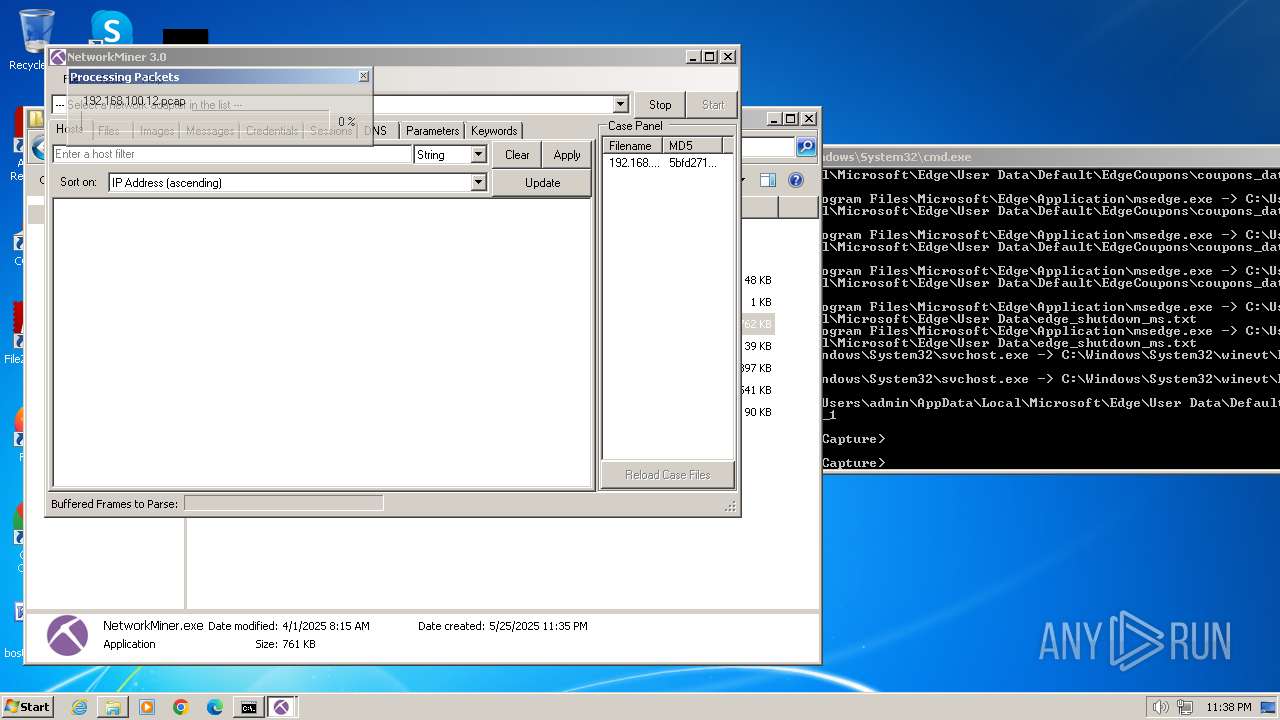
Task: Click the Date created 5/25/2025 11:35 PM value
Action: pyautogui.click(x=538, y=626)
